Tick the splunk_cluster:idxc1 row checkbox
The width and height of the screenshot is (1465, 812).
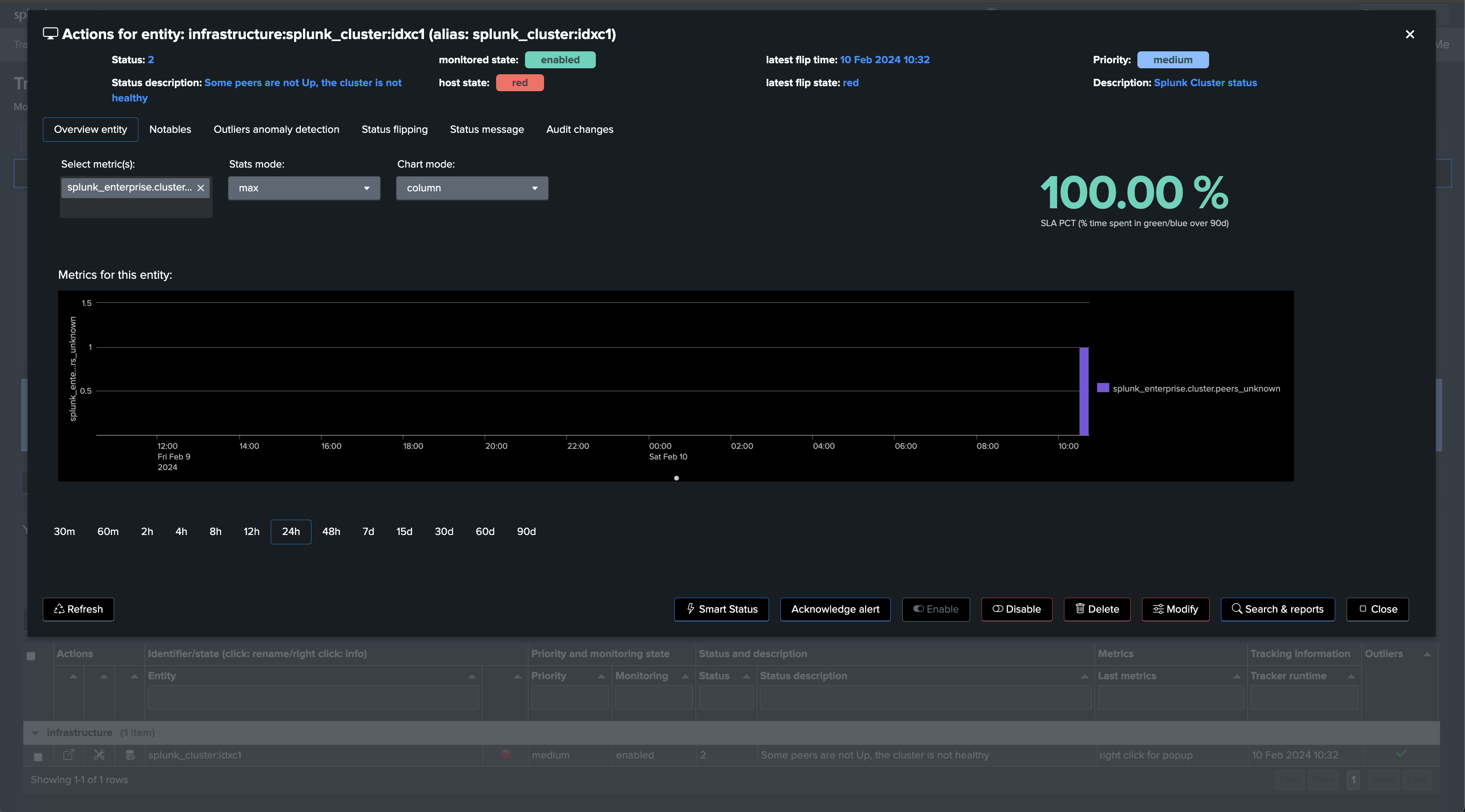click(38, 757)
